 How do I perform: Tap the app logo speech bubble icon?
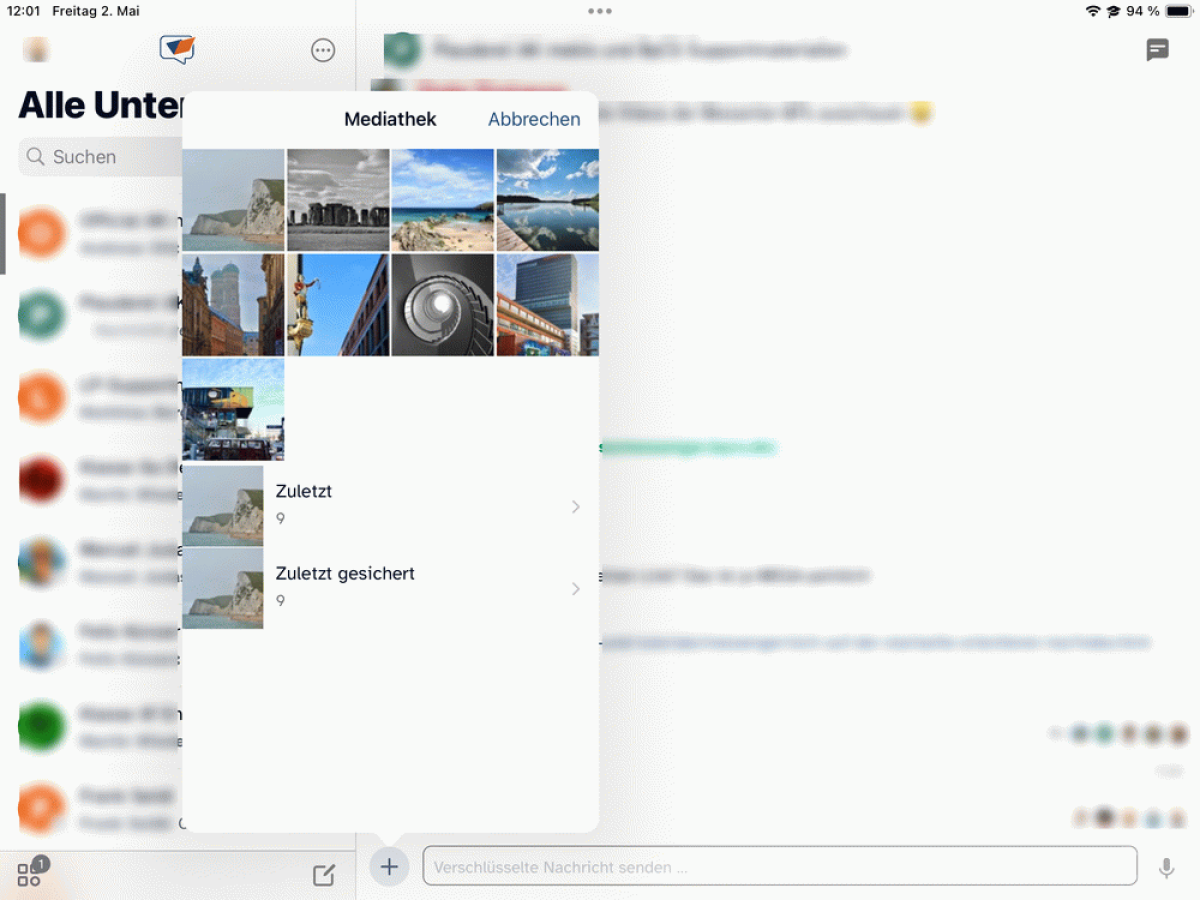[x=177, y=49]
